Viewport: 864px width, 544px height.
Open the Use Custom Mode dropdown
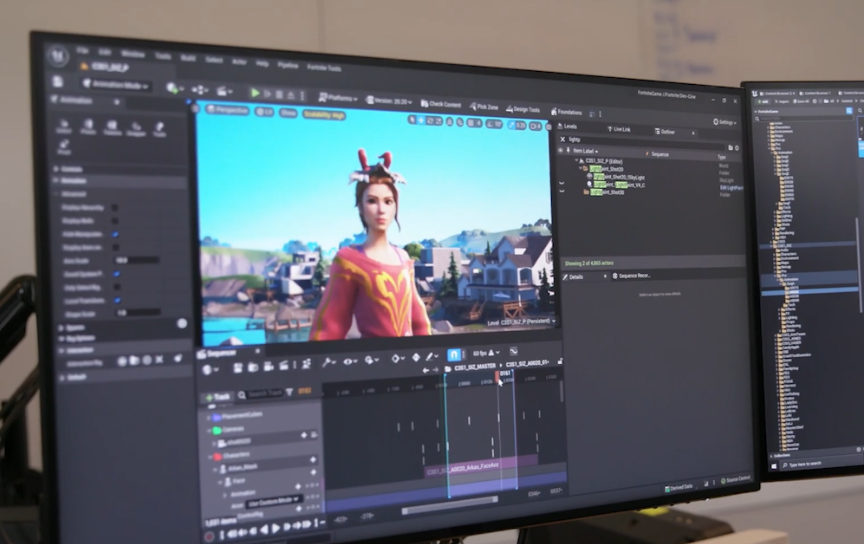pos(273,502)
